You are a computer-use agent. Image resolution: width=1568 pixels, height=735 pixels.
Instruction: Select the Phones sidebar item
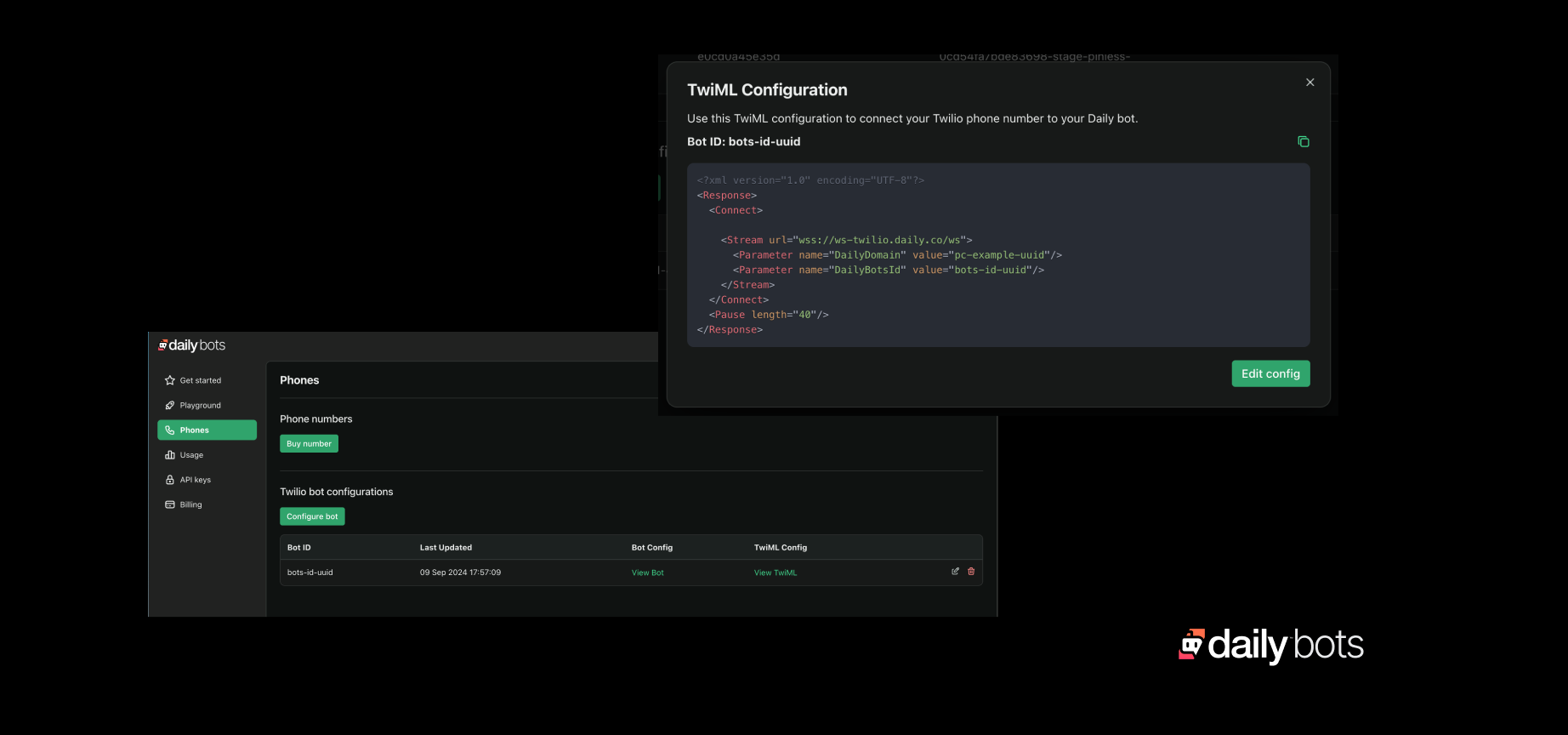[207, 430]
